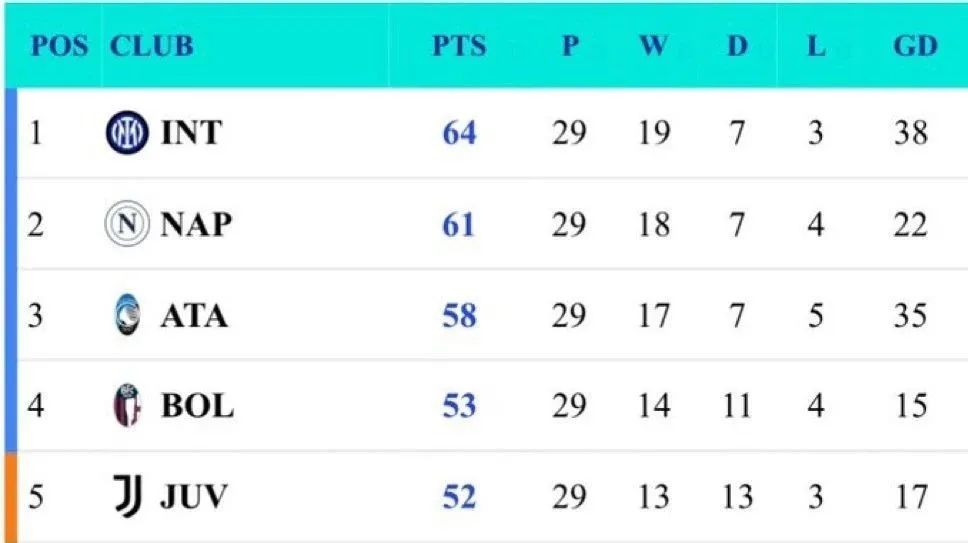
Task: Open the INT team name link
Action: pos(191,133)
